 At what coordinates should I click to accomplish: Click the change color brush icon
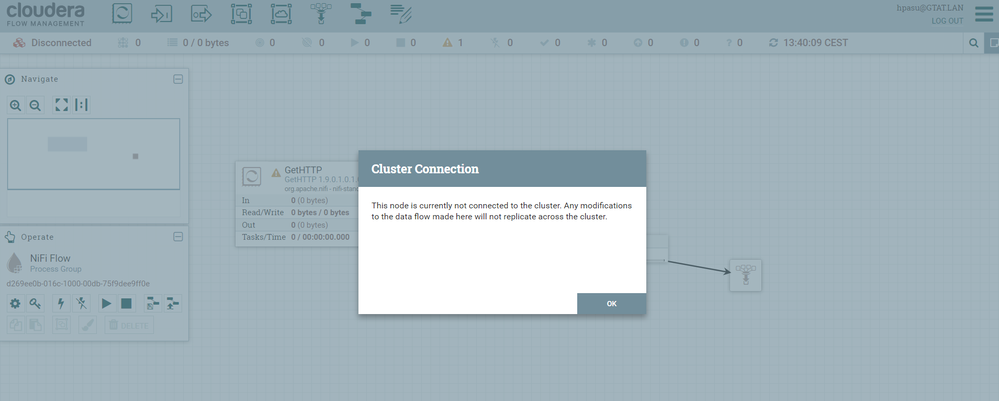(x=87, y=325)
